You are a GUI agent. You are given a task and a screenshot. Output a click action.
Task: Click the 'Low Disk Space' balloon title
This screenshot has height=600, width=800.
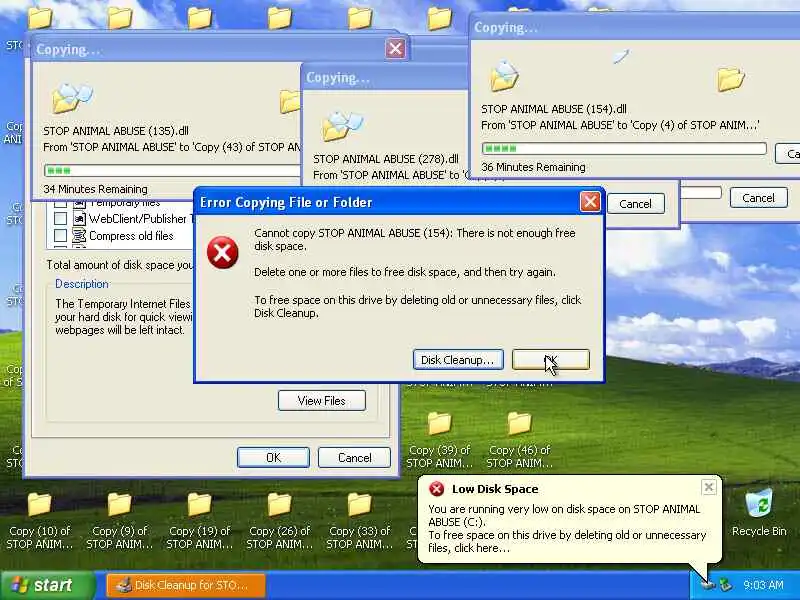point(495,489)
